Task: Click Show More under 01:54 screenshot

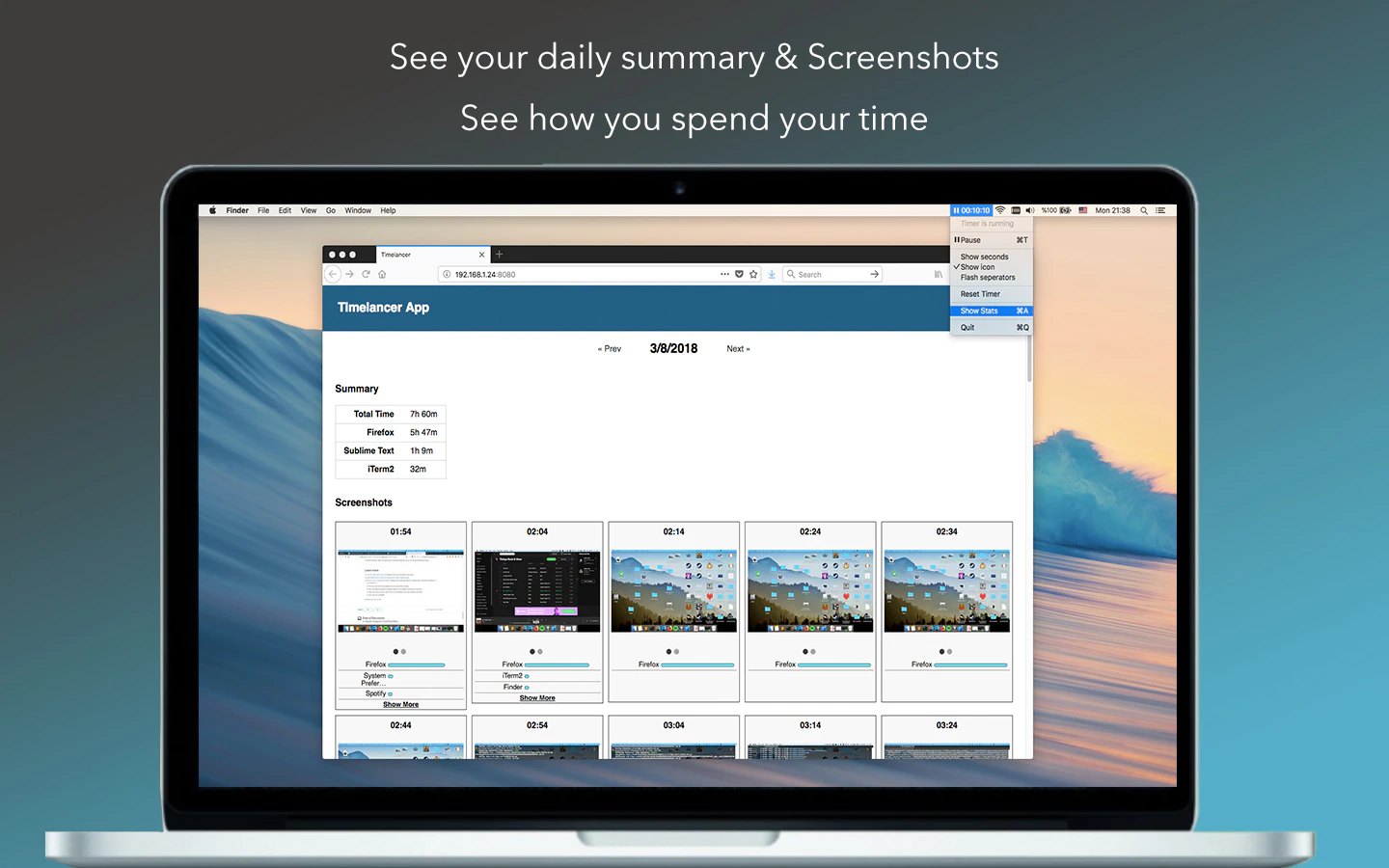Action: pos(400,704)
